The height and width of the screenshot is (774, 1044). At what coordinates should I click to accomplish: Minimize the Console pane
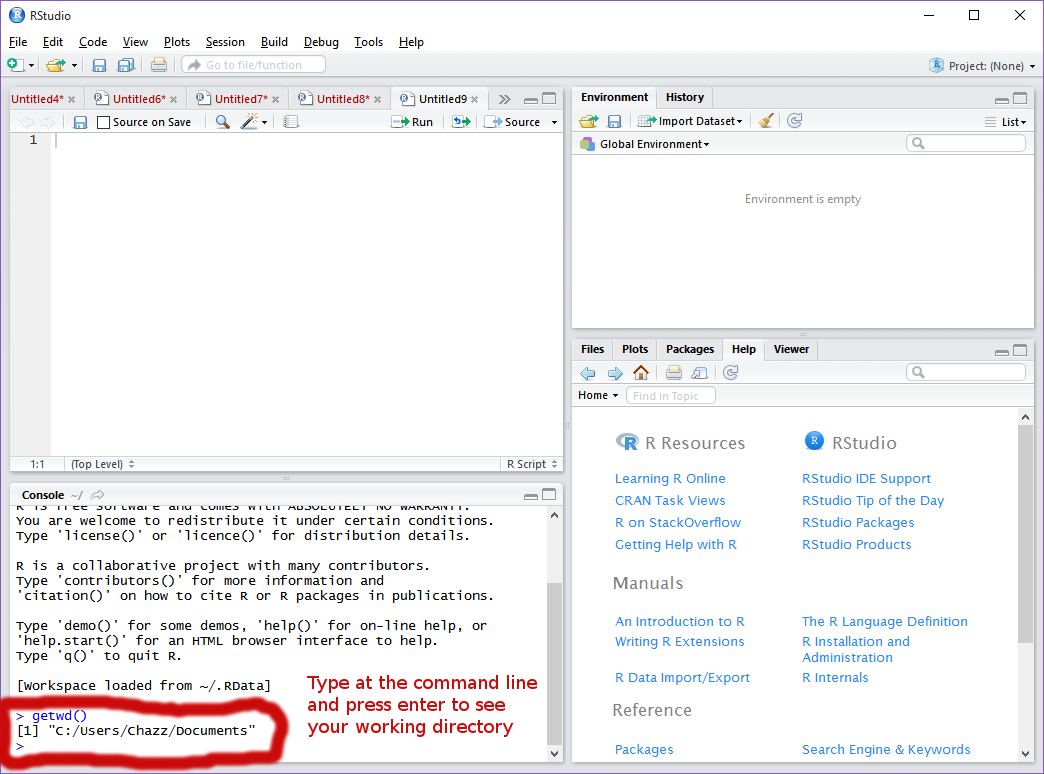click(x=531, y=496)
